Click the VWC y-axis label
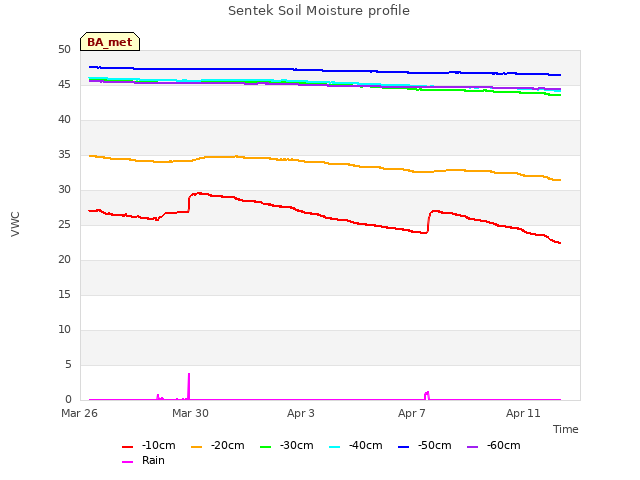This screenshot has width=640, height=480. pos(15,224)
